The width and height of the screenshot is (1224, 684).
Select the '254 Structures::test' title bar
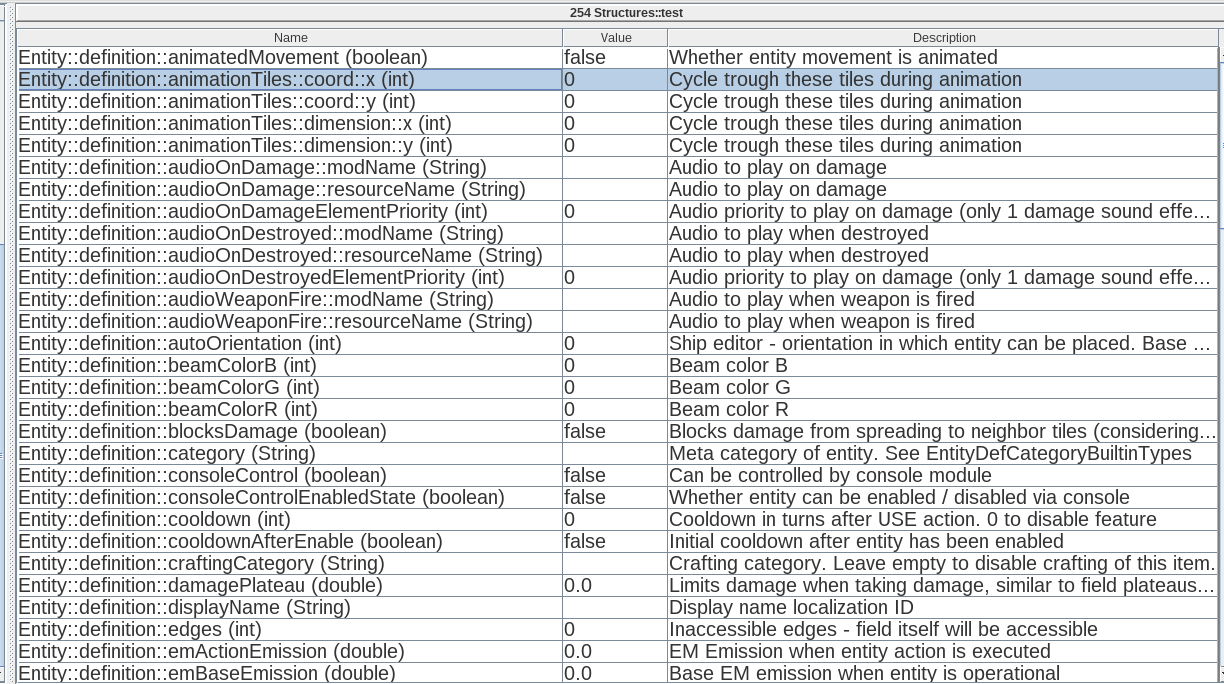(612, 13)
